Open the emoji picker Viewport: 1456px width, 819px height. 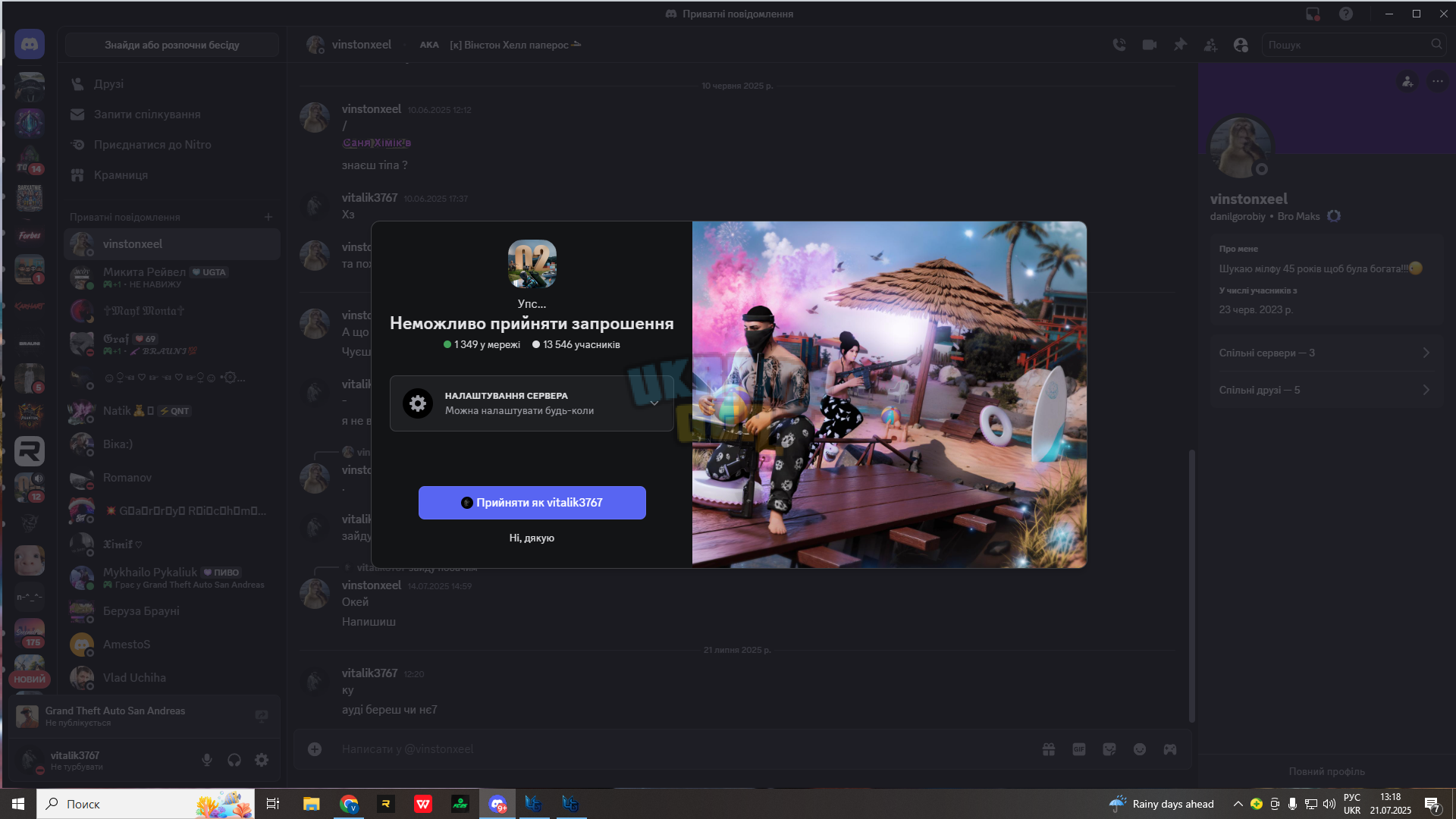pos(1140,749)
